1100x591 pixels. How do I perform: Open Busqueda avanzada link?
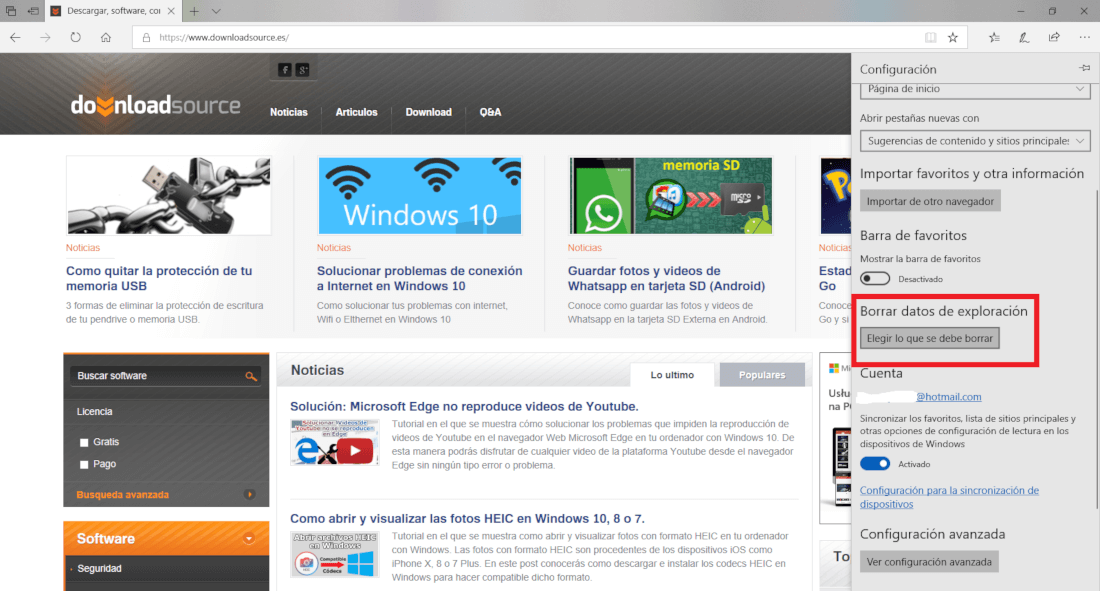pos(123,495)
